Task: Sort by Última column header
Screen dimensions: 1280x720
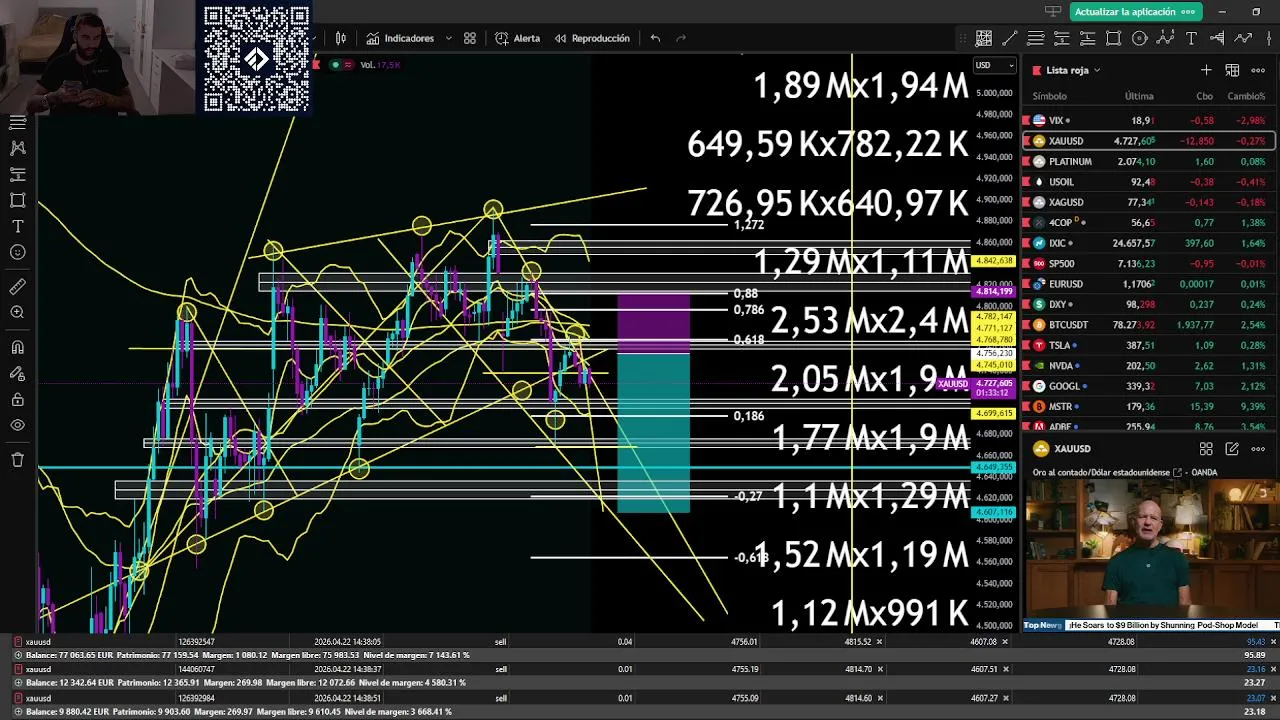Action: click(x=1139, y=96)
